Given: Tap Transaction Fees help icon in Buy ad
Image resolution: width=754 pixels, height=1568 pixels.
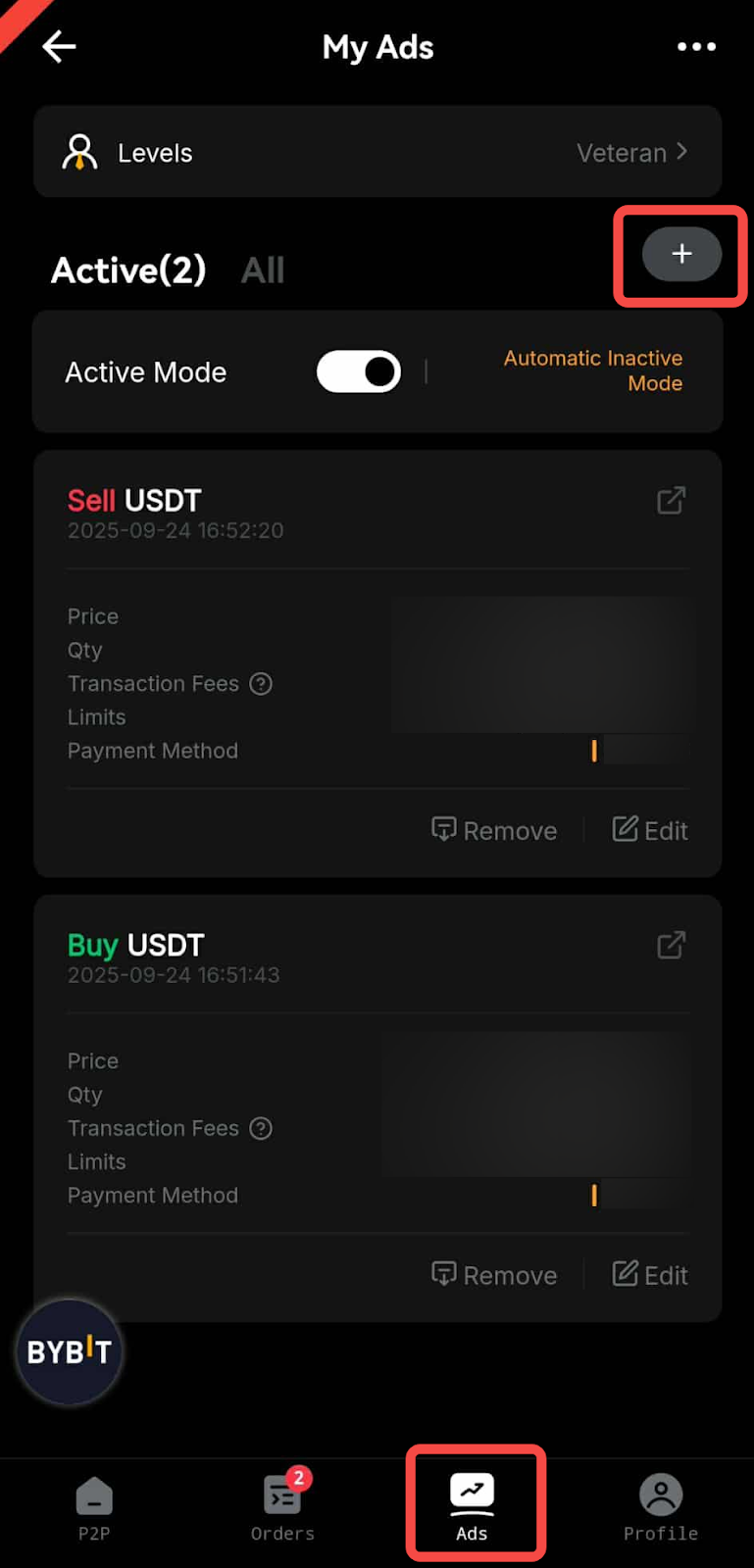Looking at the screenshot, I should click(261, 1129).
